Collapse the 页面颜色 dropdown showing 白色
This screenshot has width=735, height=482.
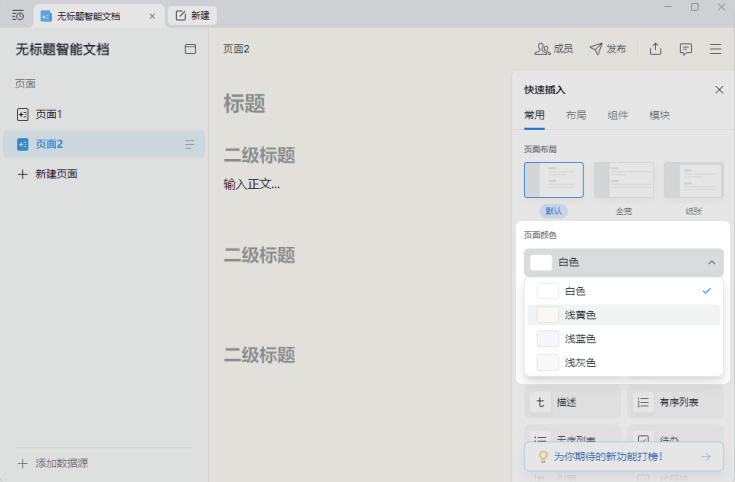[623, 262]
